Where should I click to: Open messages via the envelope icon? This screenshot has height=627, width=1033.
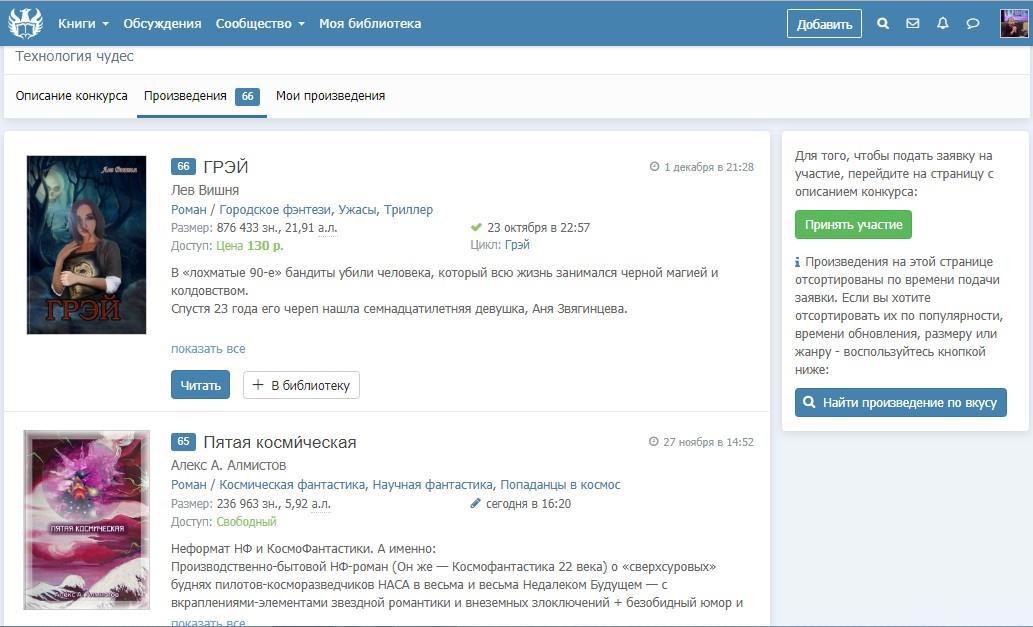click(913, 24)
